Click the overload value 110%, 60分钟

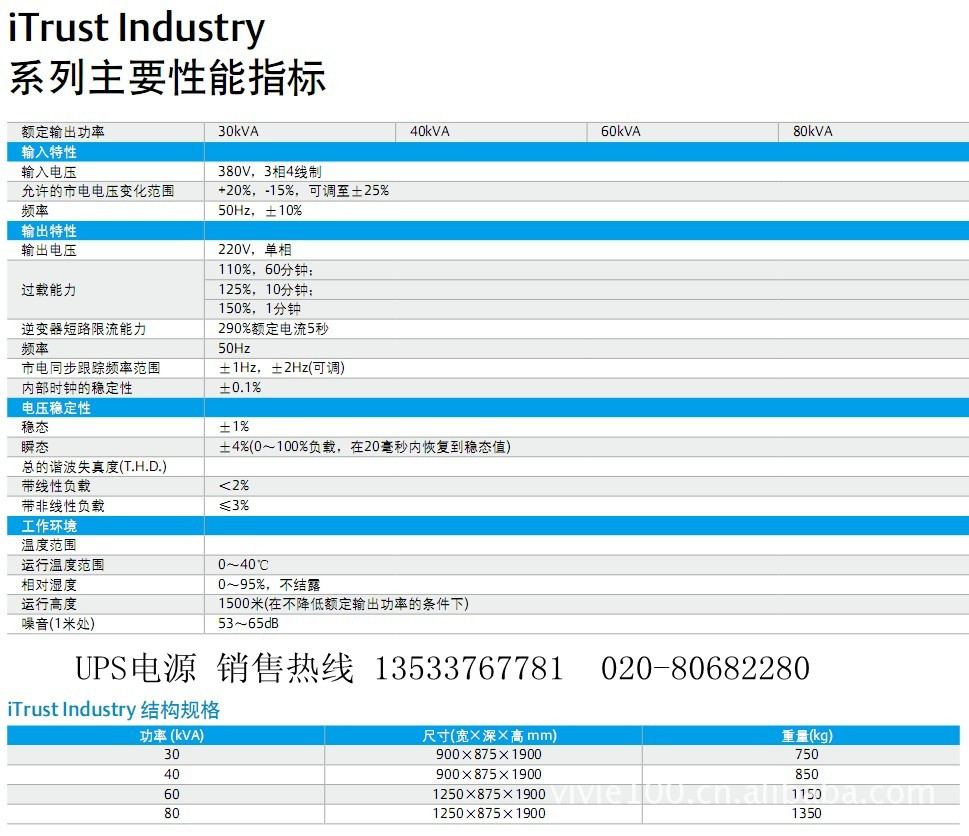pyautogui.click(x=266, y=269)
